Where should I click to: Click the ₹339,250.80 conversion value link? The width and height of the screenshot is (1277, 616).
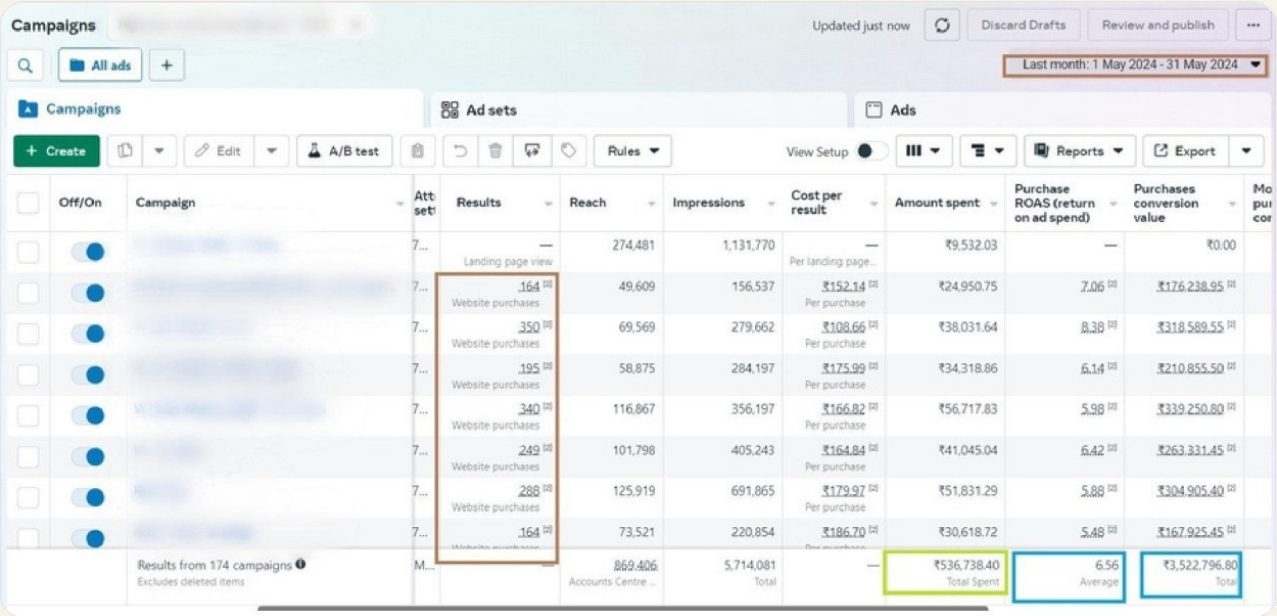pyautogui.click(x=1190, y=409)
